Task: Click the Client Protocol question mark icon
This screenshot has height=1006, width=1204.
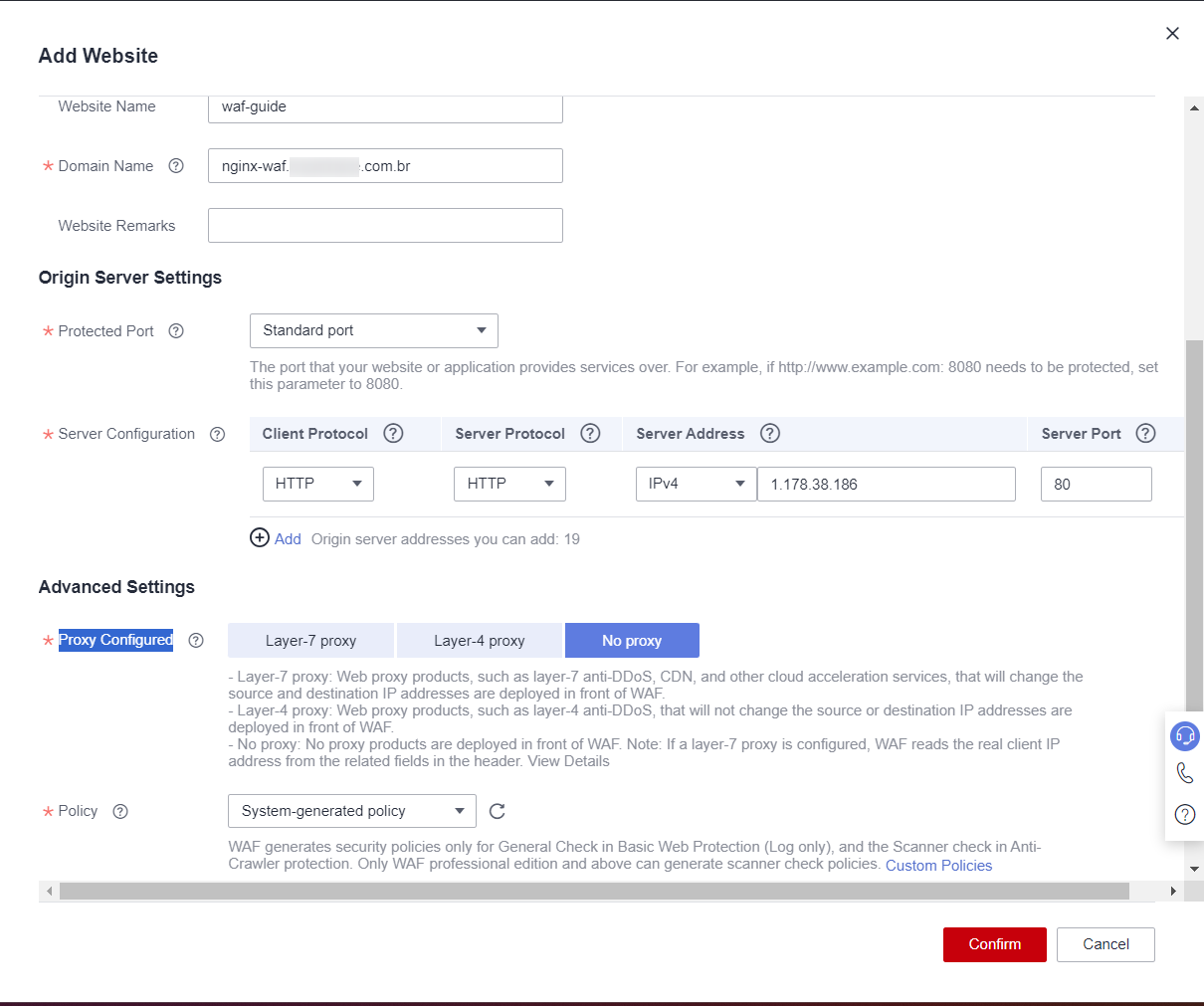Action: tap(393, 433)
